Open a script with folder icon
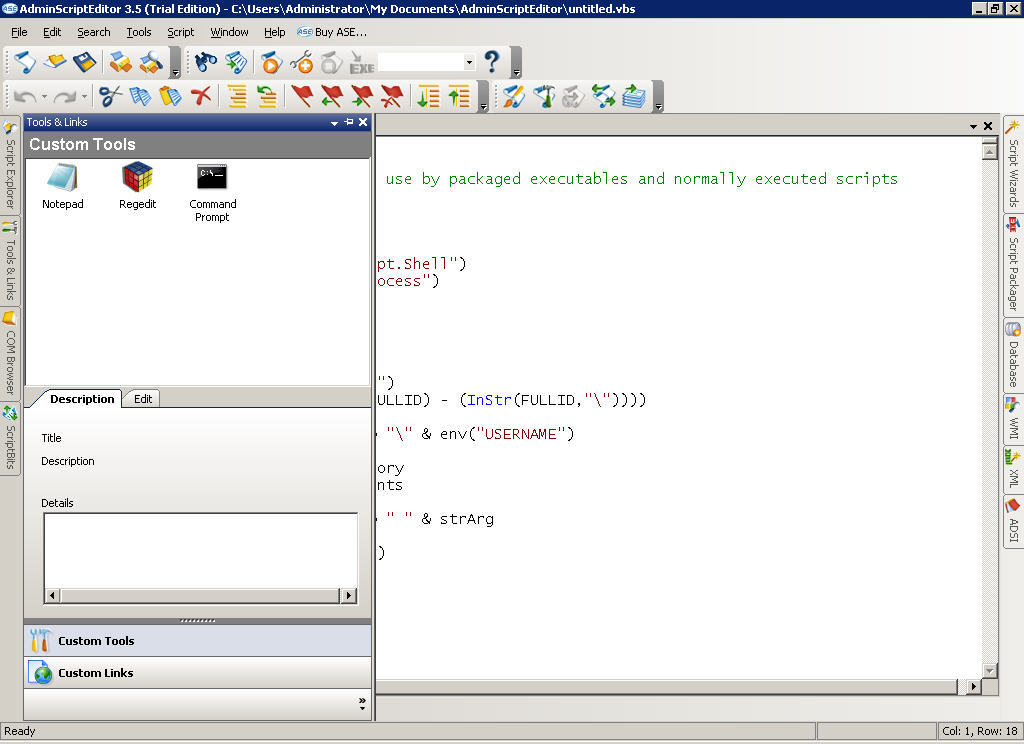The width and height of the screenshot is (1024, 744). [x=55, y=63]
